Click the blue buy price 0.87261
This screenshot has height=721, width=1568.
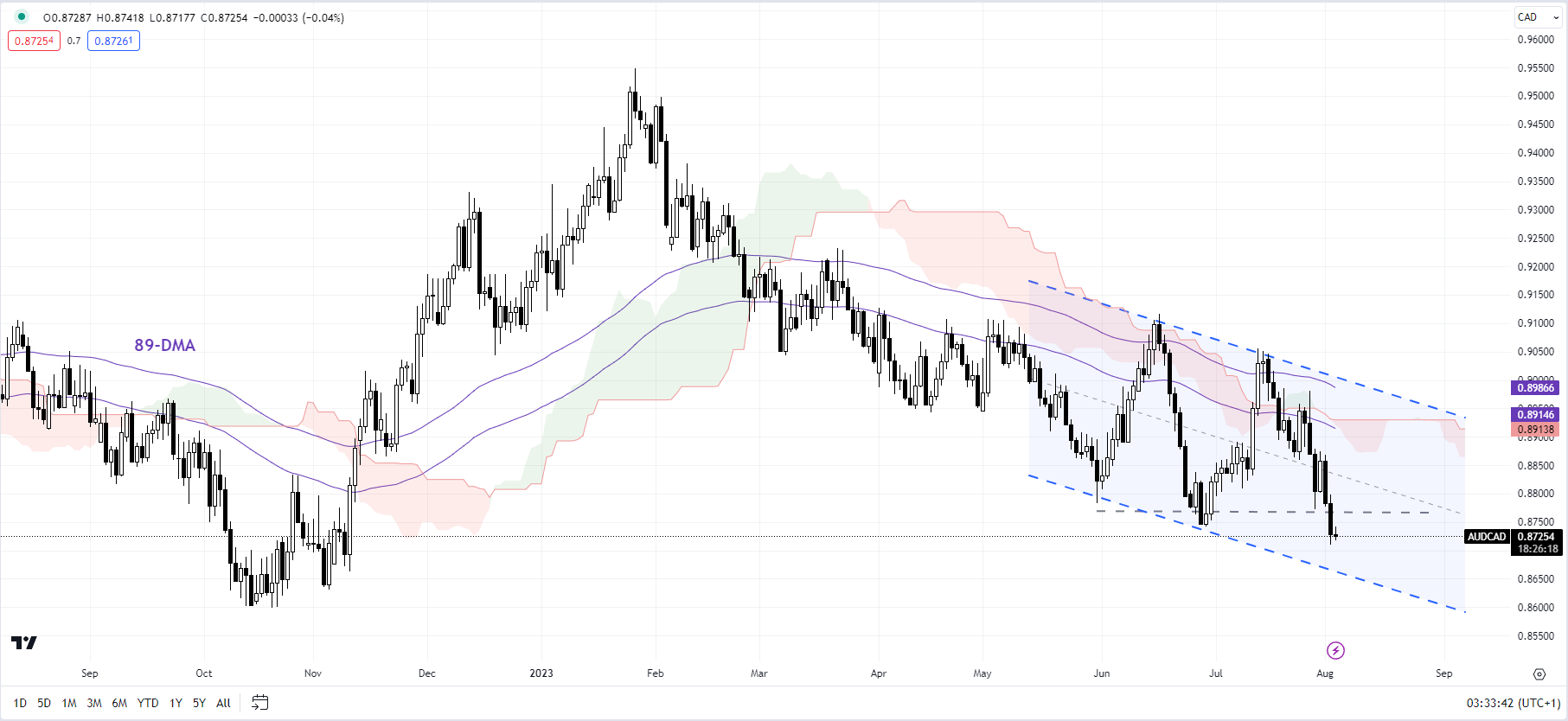pyautogui.click(x=113, y=41)
